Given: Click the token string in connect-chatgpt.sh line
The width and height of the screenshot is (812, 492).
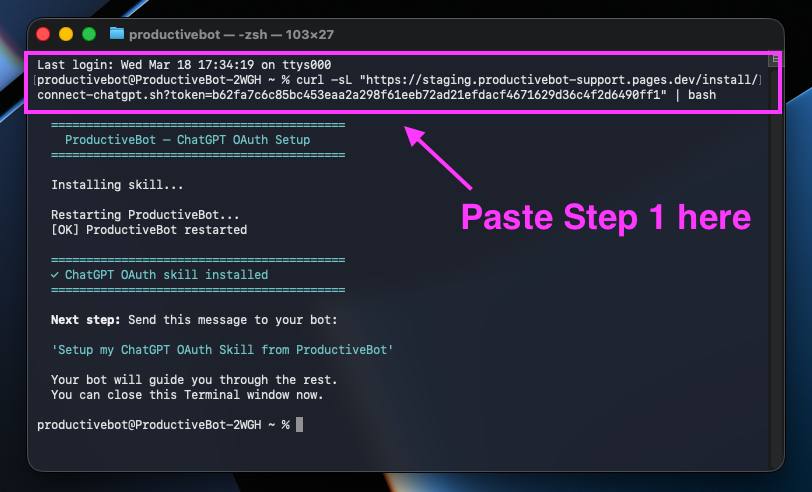Looking at the screenshot, I should 436,95.
